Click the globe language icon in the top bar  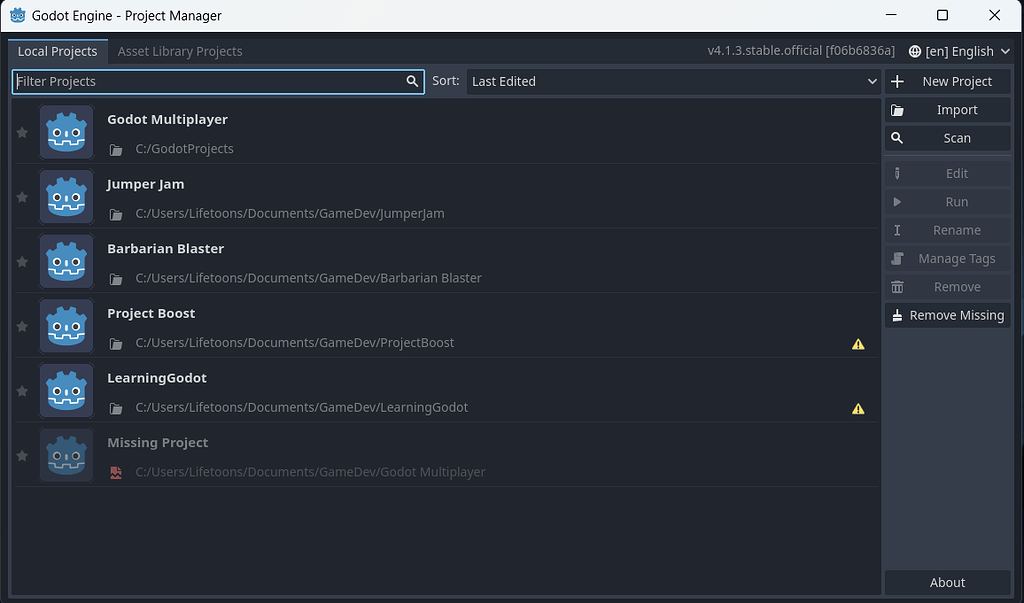tap(913, 51)
